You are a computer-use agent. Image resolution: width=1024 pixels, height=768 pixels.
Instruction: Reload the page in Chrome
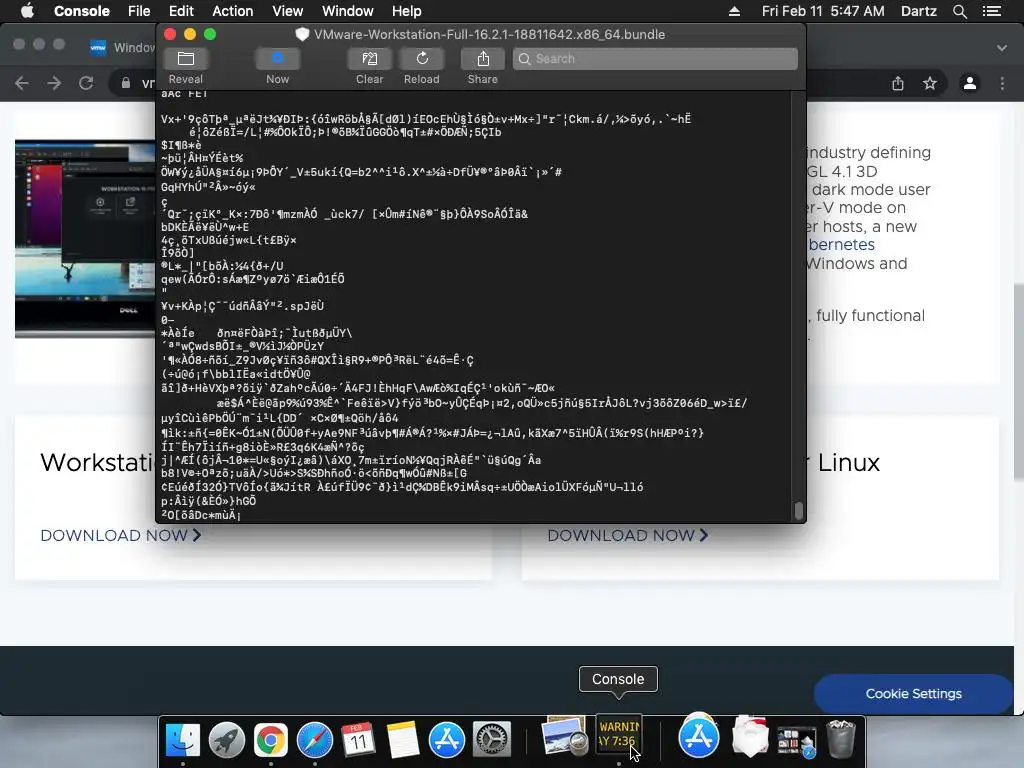point(86,83)
